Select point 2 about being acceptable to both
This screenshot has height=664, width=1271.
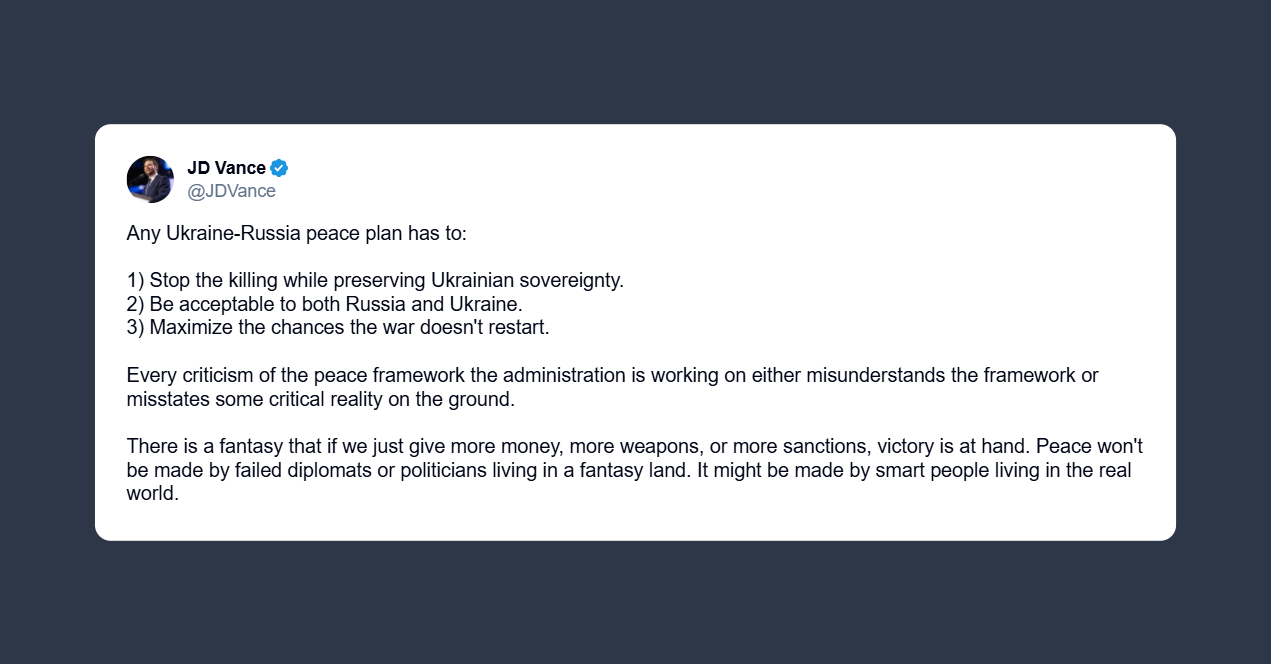click(325, 303)
